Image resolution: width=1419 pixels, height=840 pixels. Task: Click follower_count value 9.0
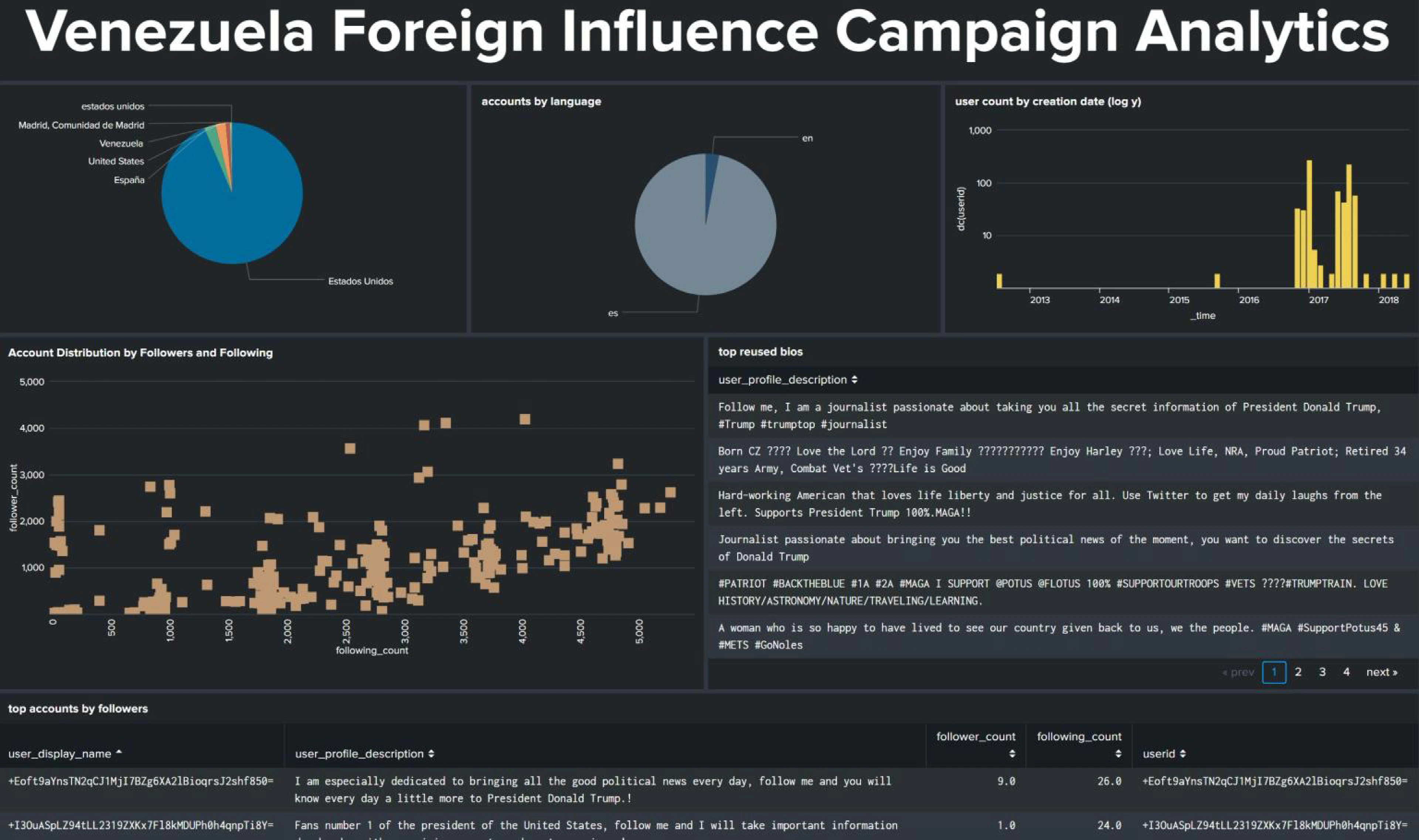coord(1006,781)
